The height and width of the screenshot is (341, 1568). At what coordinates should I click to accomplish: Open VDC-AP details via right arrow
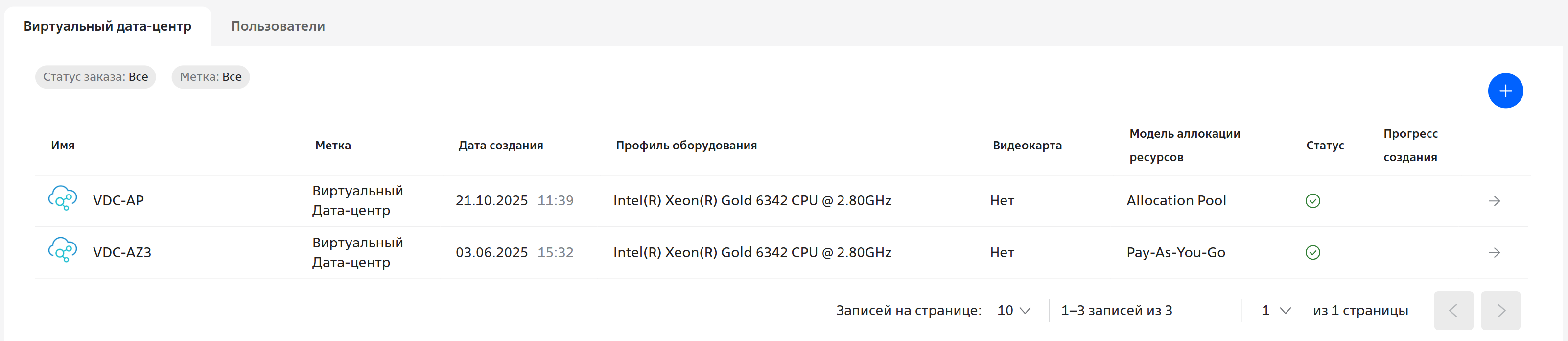(1494, 201)
